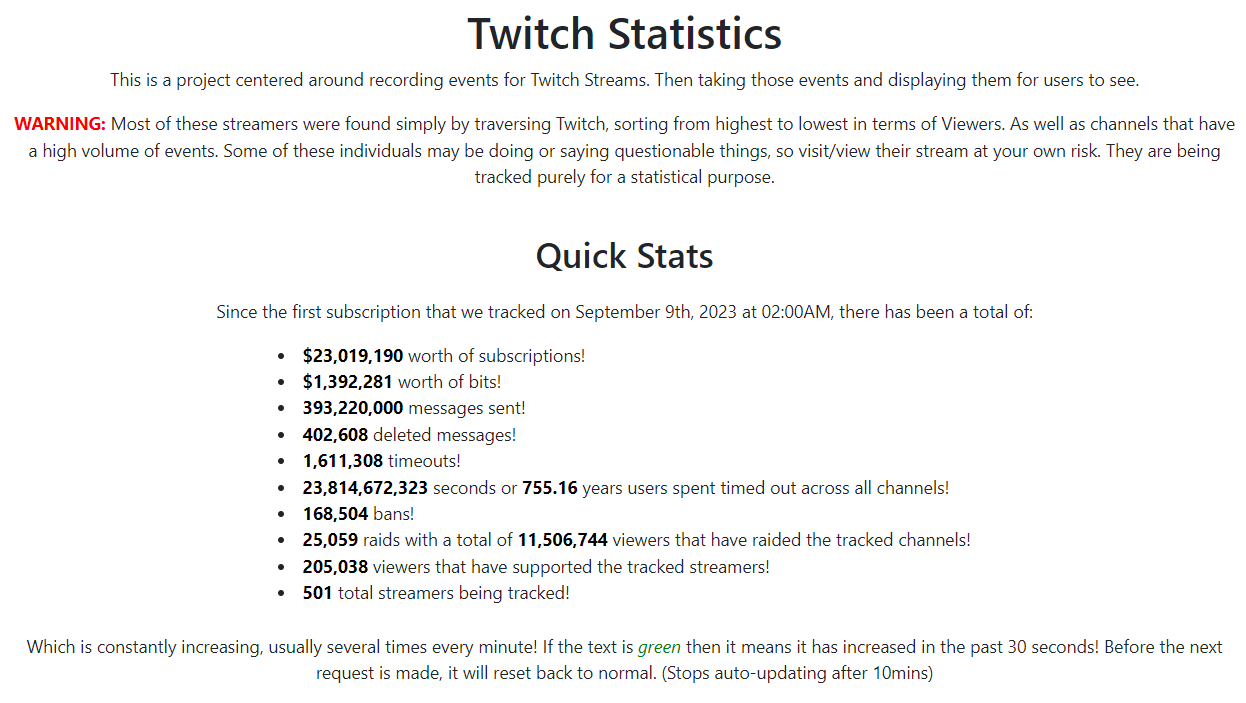Screen dimensions: 1246x703
Task: Click the 11,506,744 raid viewers figure
Action: [562, 540]
